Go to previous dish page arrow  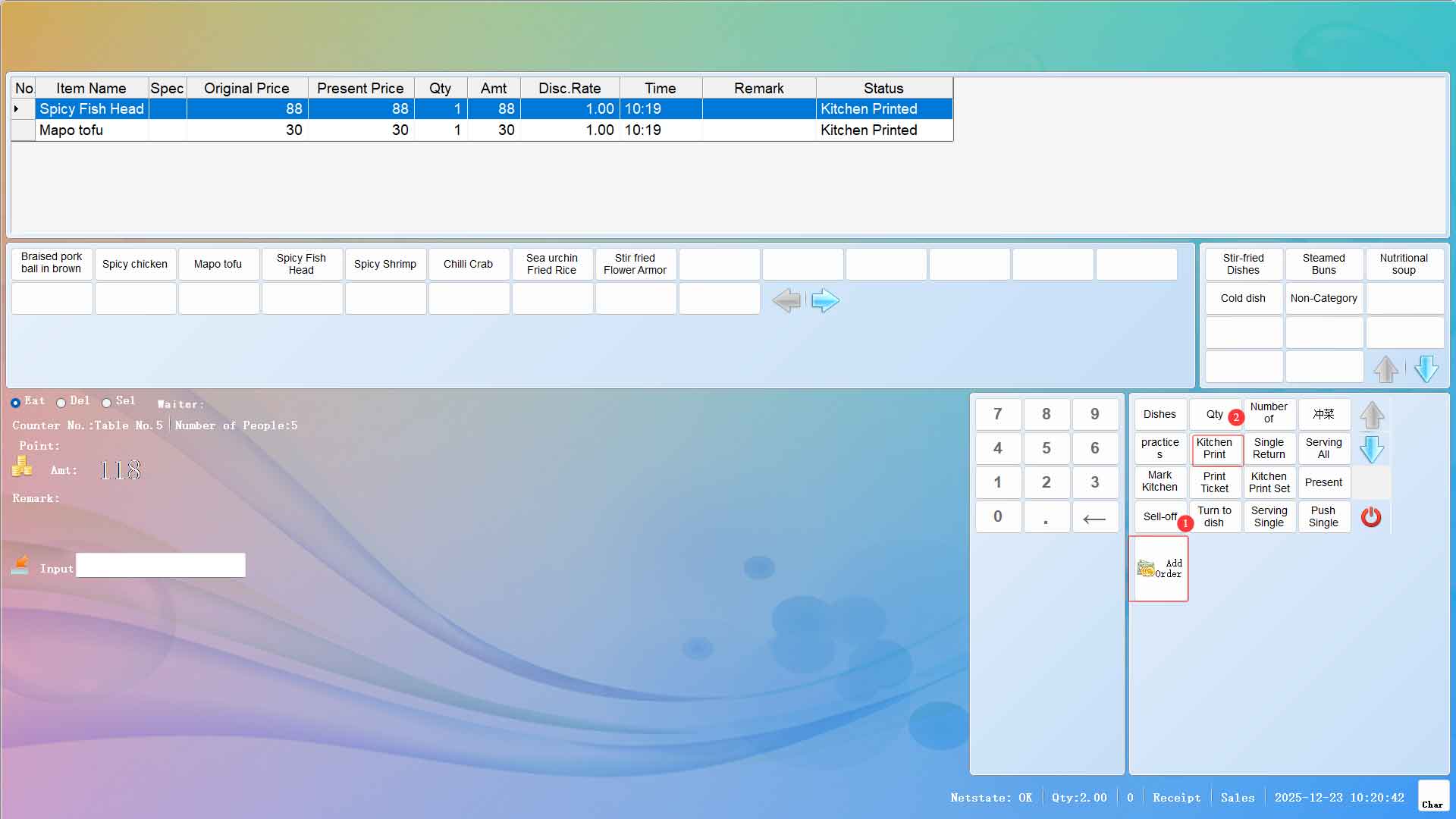(786, 300)
